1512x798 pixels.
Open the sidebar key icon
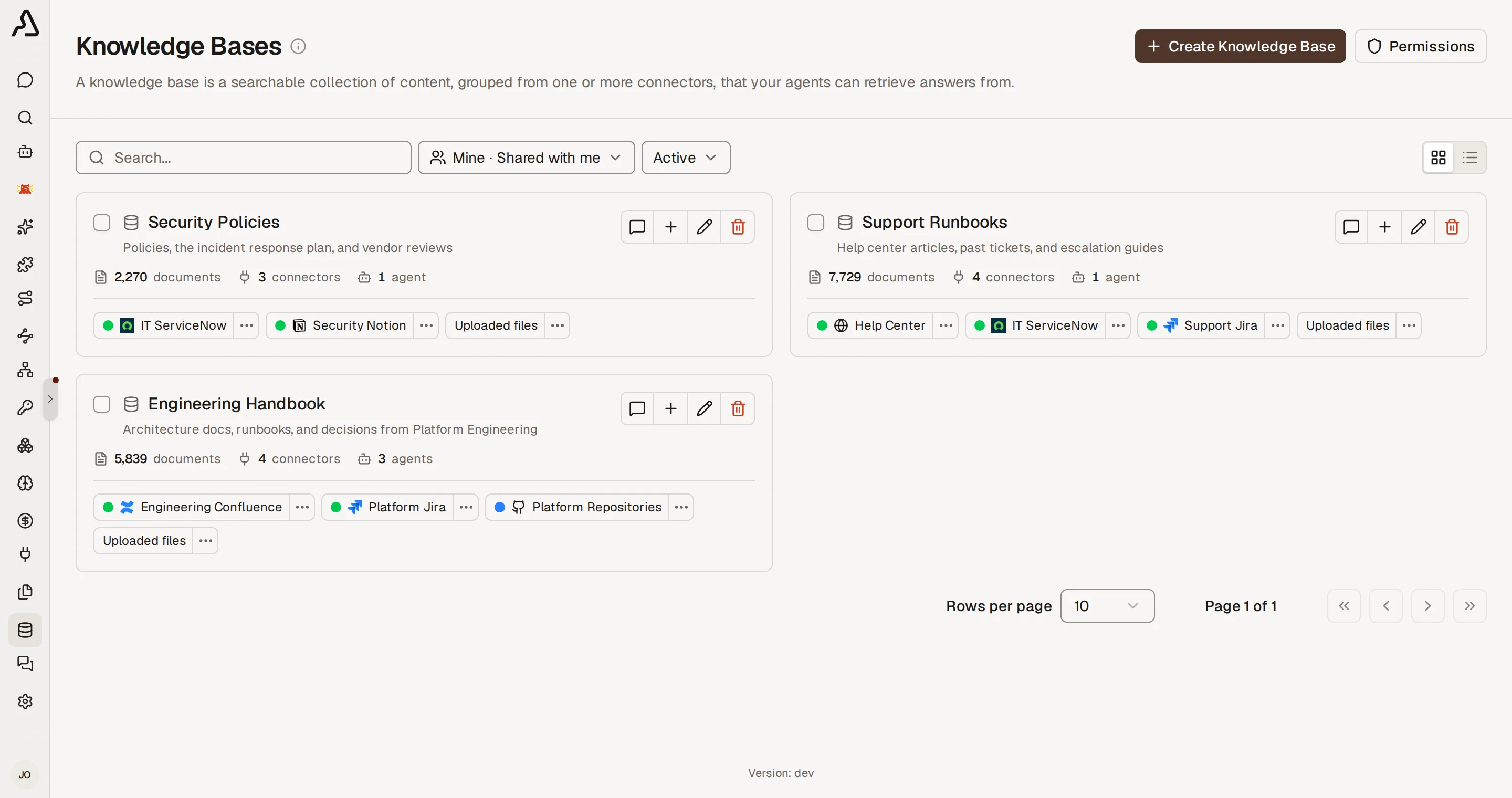pyautogui.click(x=25, y=408)
